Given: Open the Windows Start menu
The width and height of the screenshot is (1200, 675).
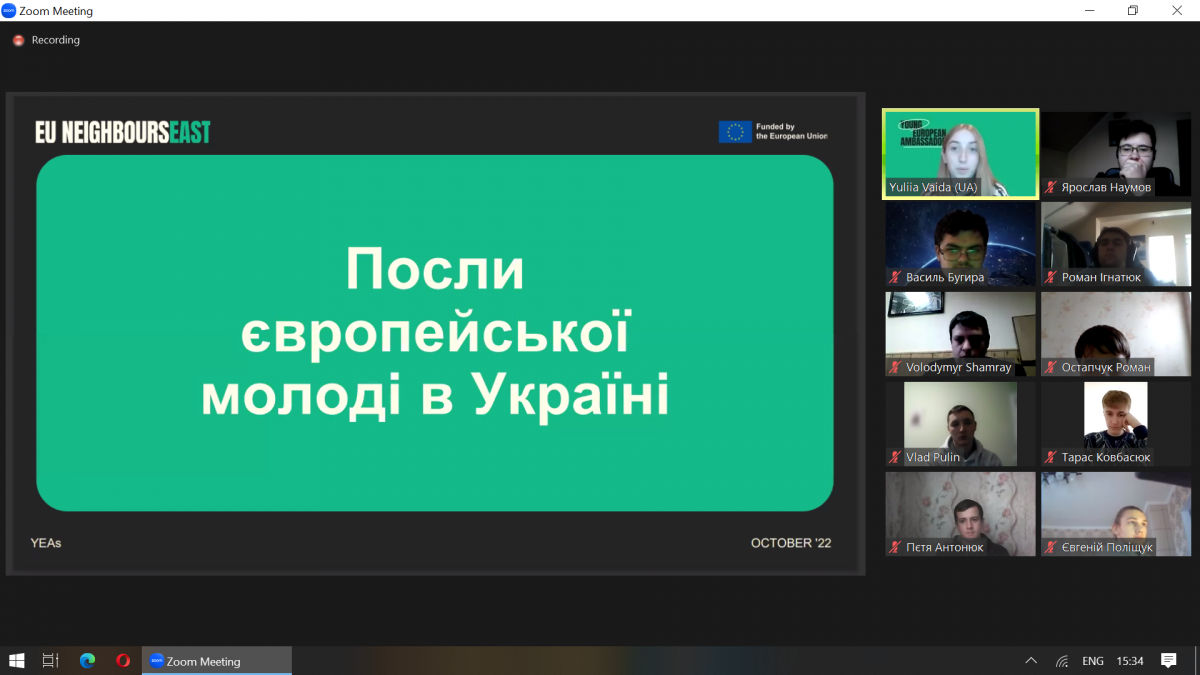Looking at the screenshot, I should point(17,661).
